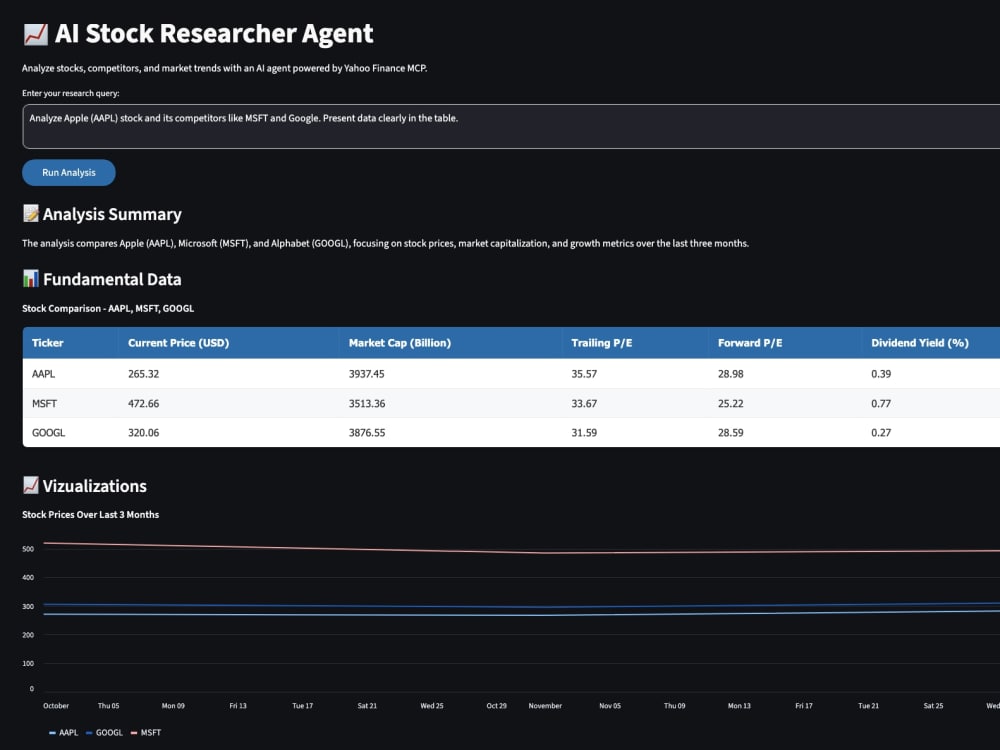Click the chart icon beside Vizualizations heading
1000x750 pixels.
[x=31, y=485]
